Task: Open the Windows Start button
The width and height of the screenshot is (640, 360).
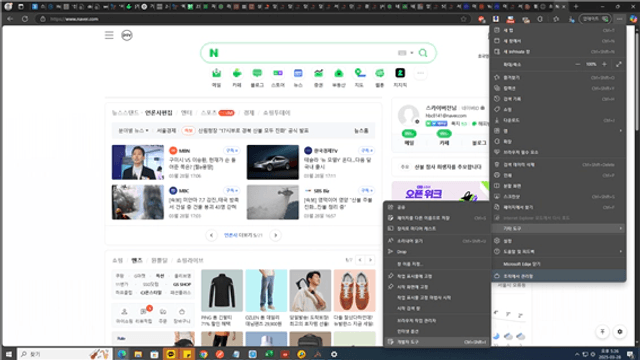Action: [x=8, y=354]
